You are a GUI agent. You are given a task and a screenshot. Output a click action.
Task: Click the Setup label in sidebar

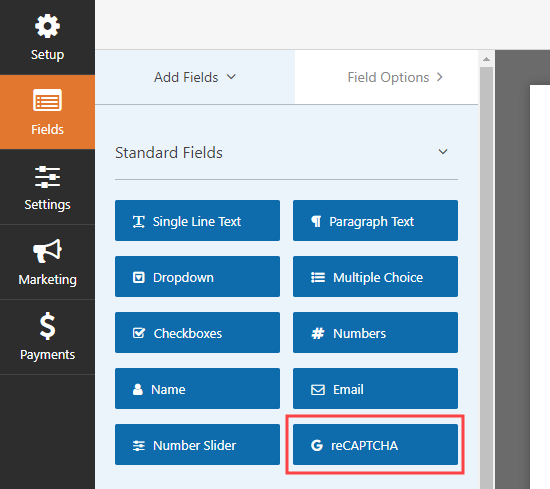(x=47, y=55)
